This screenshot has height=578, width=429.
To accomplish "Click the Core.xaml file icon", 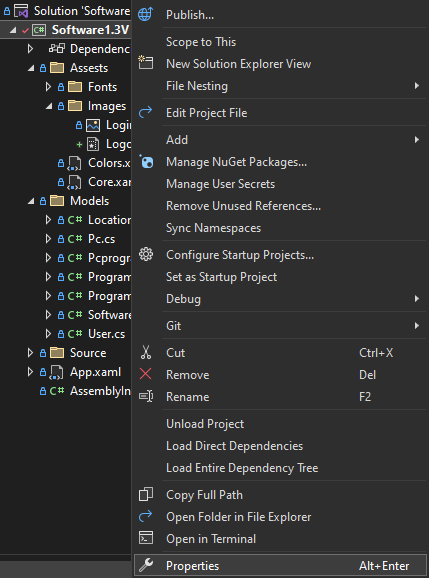I will [75, 182].
